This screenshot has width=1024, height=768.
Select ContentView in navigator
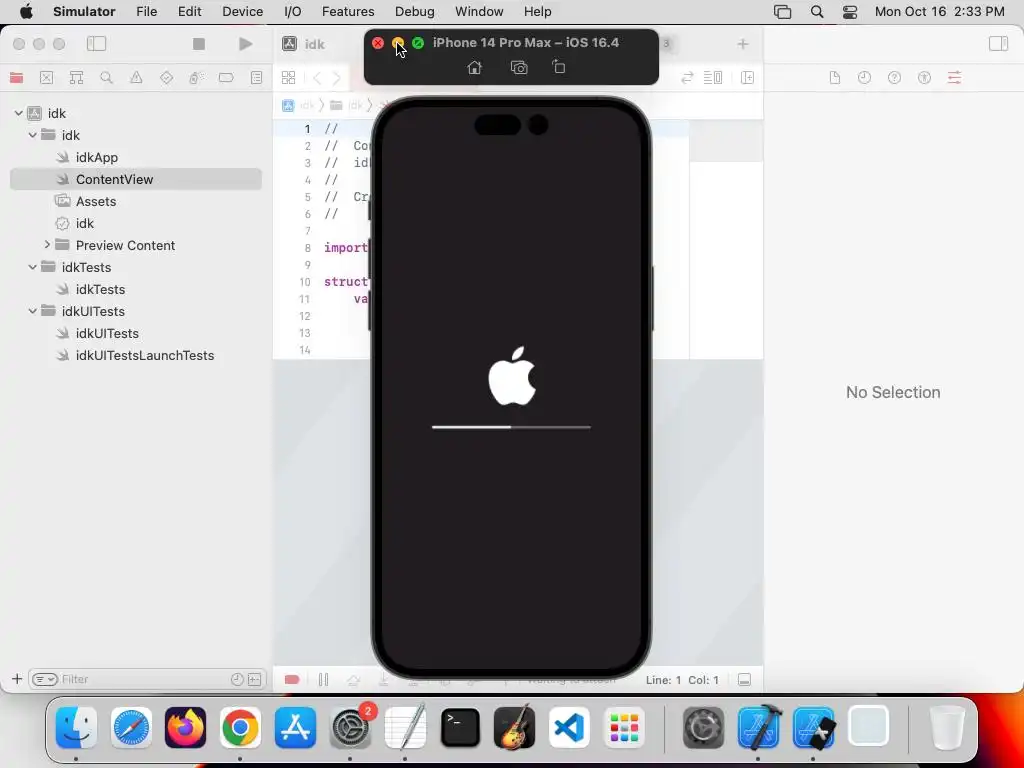(136, 179)
